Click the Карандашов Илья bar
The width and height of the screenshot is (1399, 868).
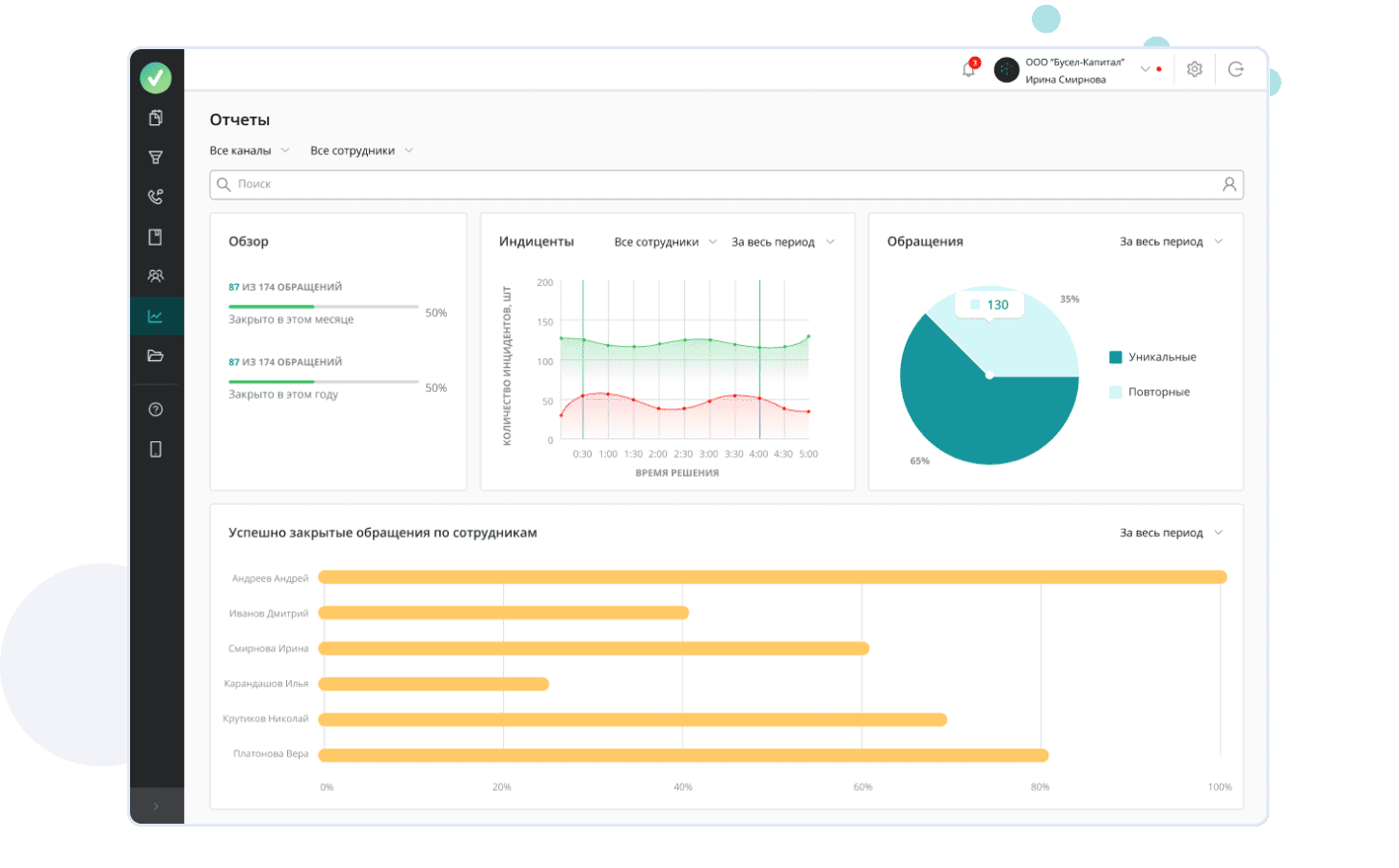(x=434, y=684)
